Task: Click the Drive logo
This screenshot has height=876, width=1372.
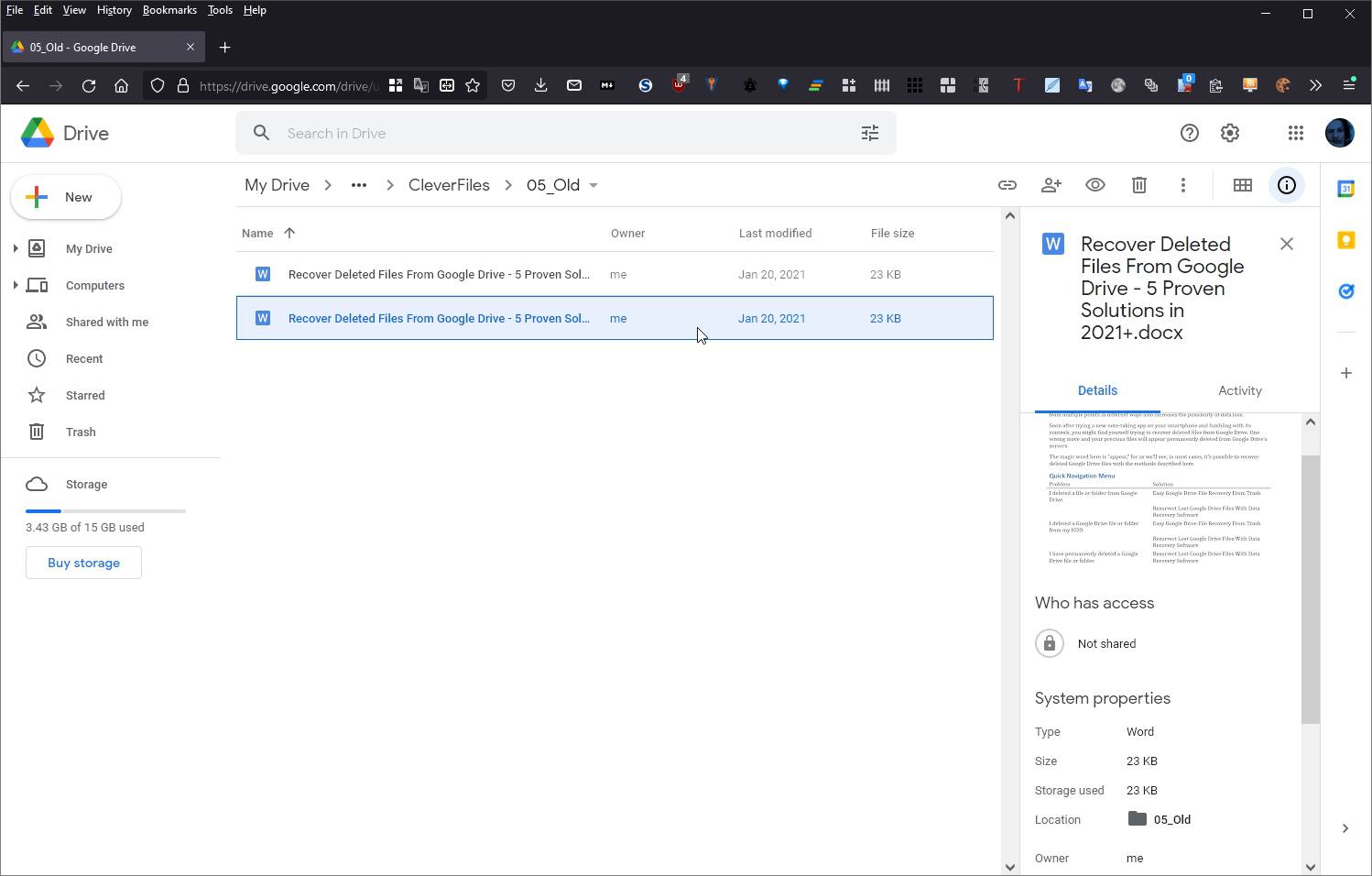Action: (x=65, y=133)
